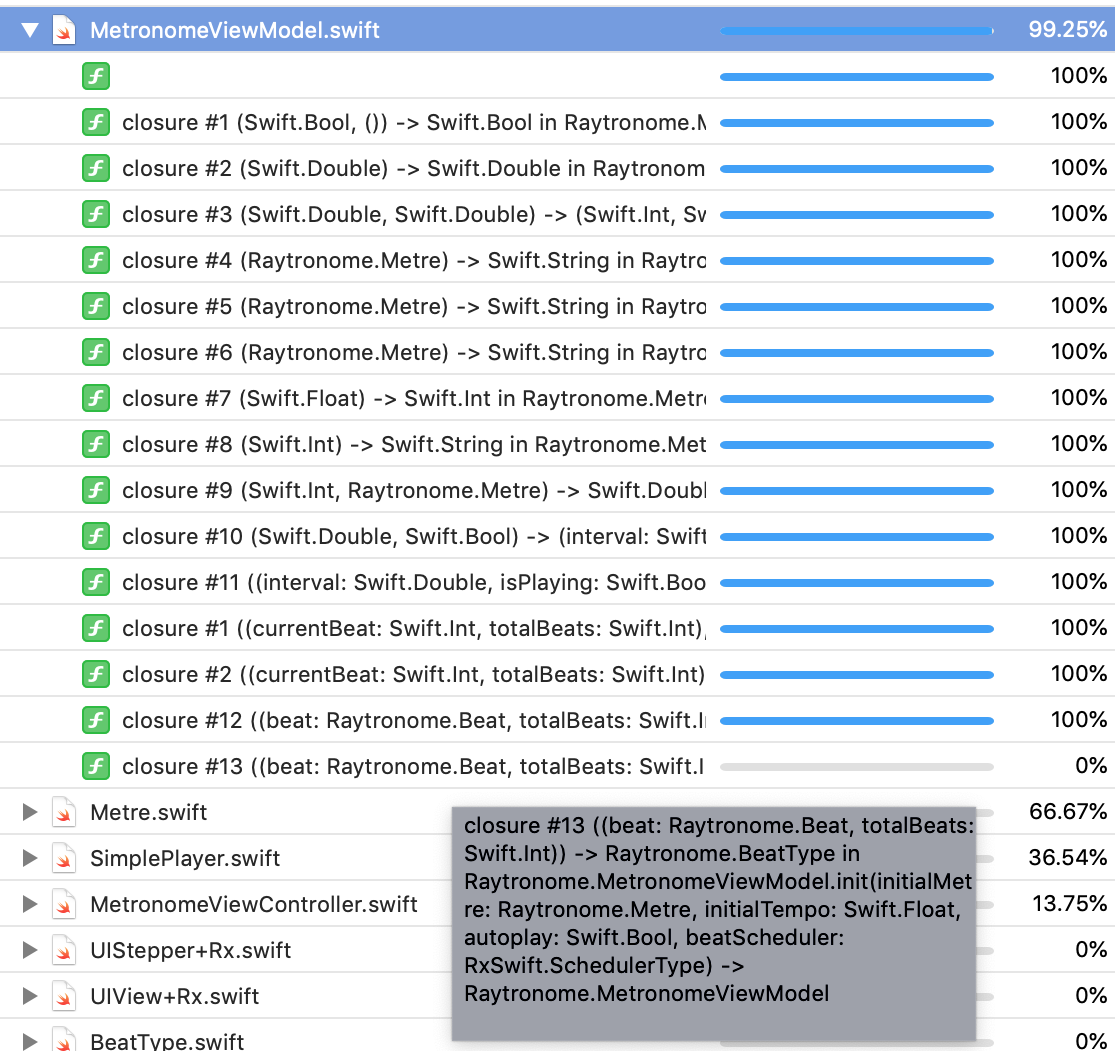Click the SimplePlayer.swift Swift file icon
This screenshot has width=1115, height=1051.
(x=64, y=858)
